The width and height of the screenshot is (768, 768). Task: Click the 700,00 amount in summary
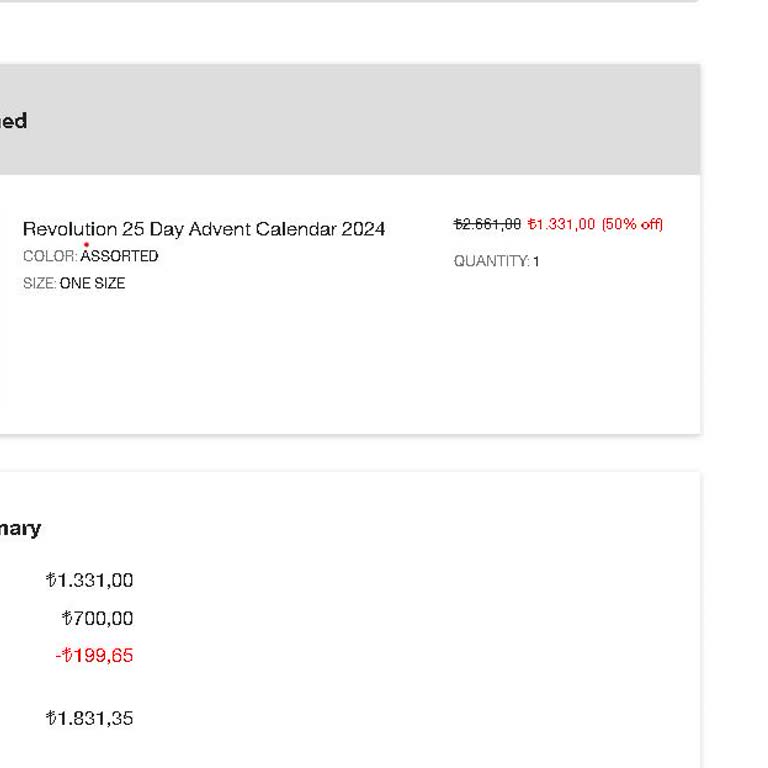pos(97,618)
